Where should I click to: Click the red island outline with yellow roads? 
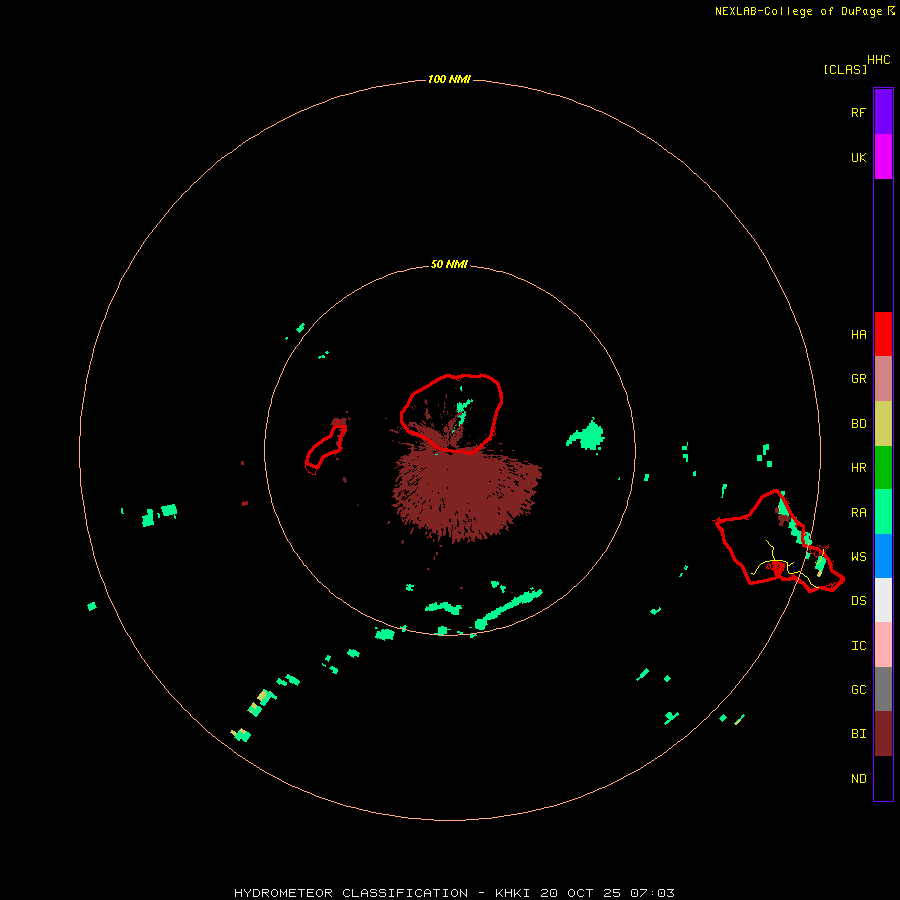tap(779, 541)
